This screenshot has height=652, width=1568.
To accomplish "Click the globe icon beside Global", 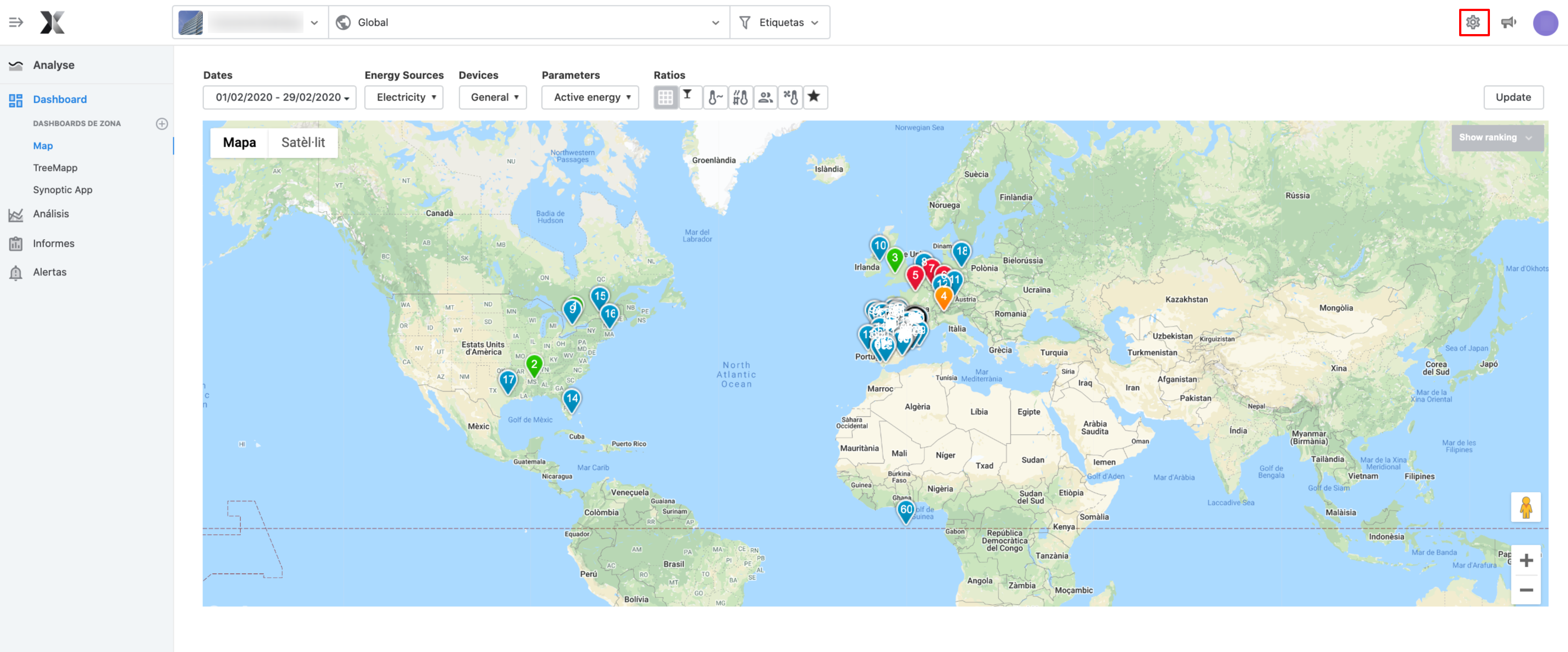I will (x=343, y=23).
